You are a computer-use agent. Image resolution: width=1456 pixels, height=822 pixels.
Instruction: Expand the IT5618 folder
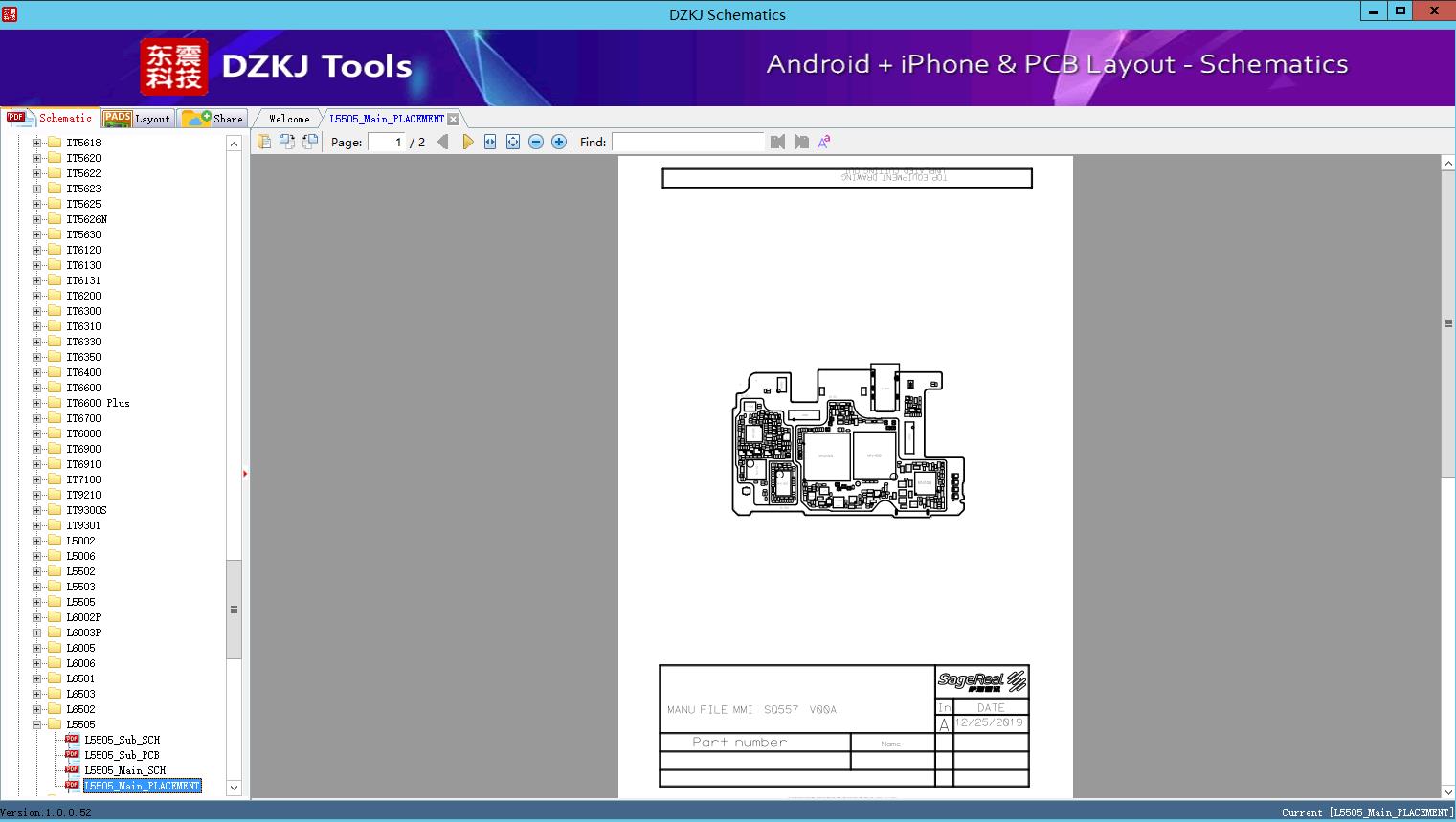click(36, 143)
